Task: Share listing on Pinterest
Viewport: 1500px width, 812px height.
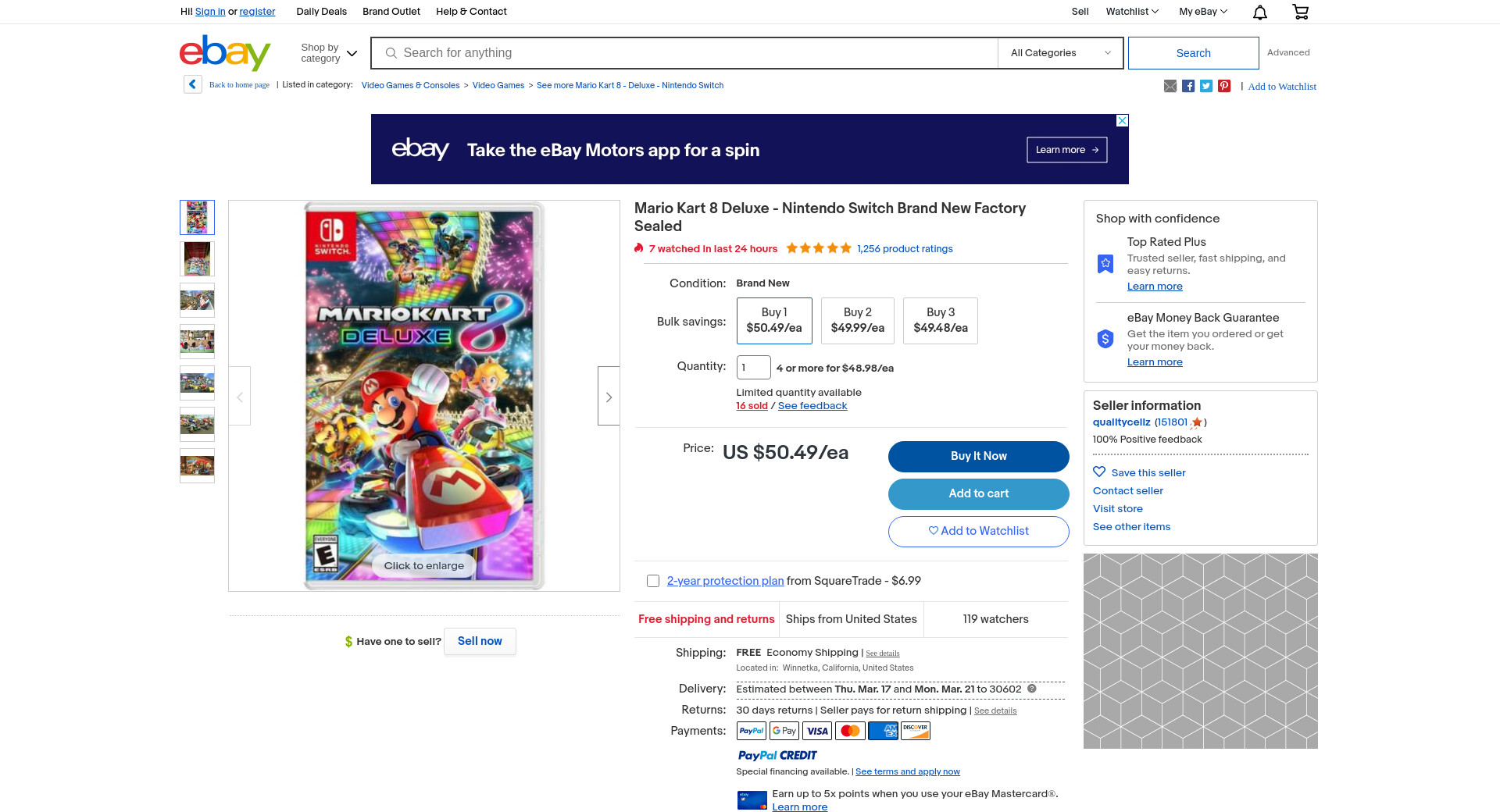Action: pos(1223,86)
